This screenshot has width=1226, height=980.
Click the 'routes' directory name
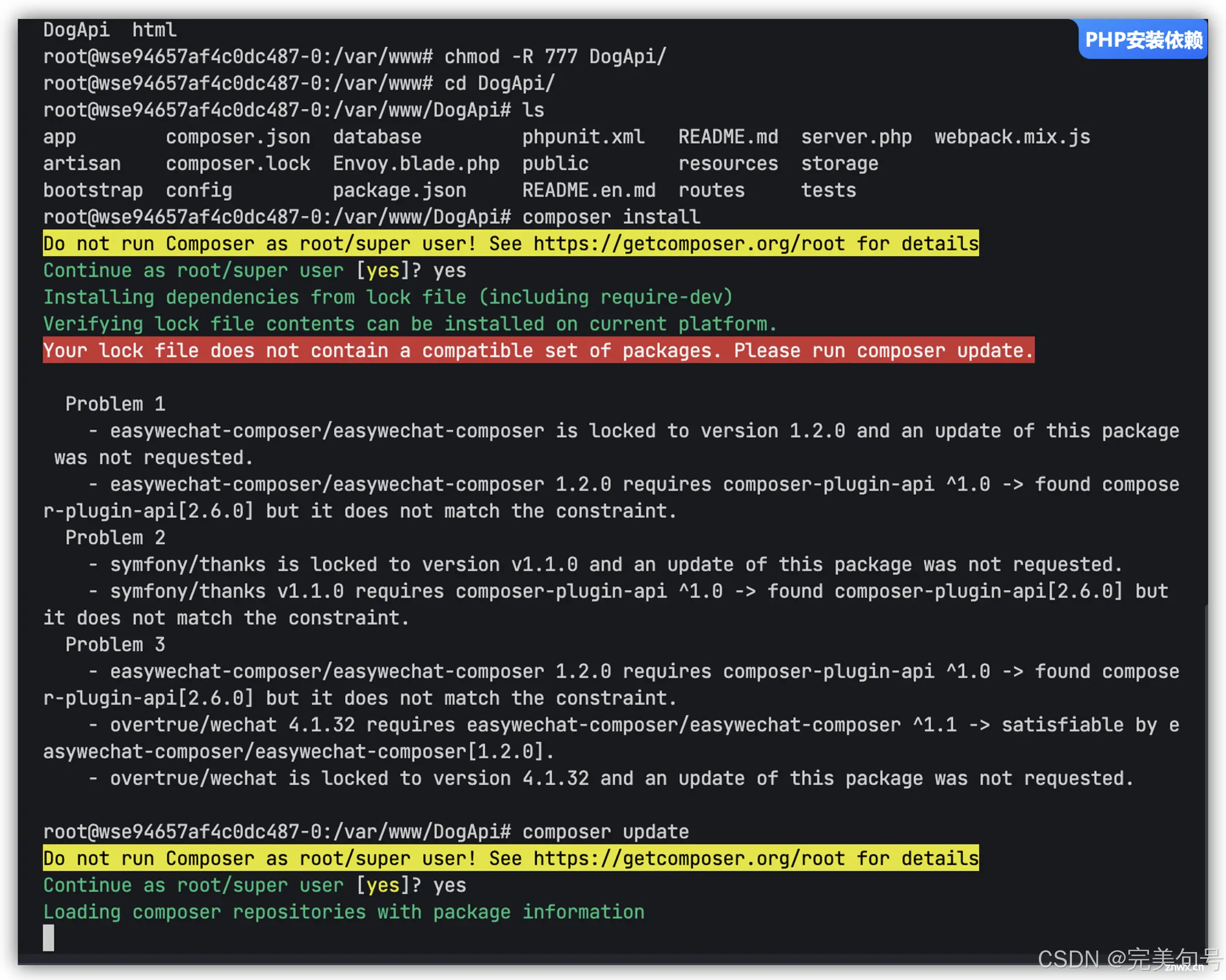point(711,191)
